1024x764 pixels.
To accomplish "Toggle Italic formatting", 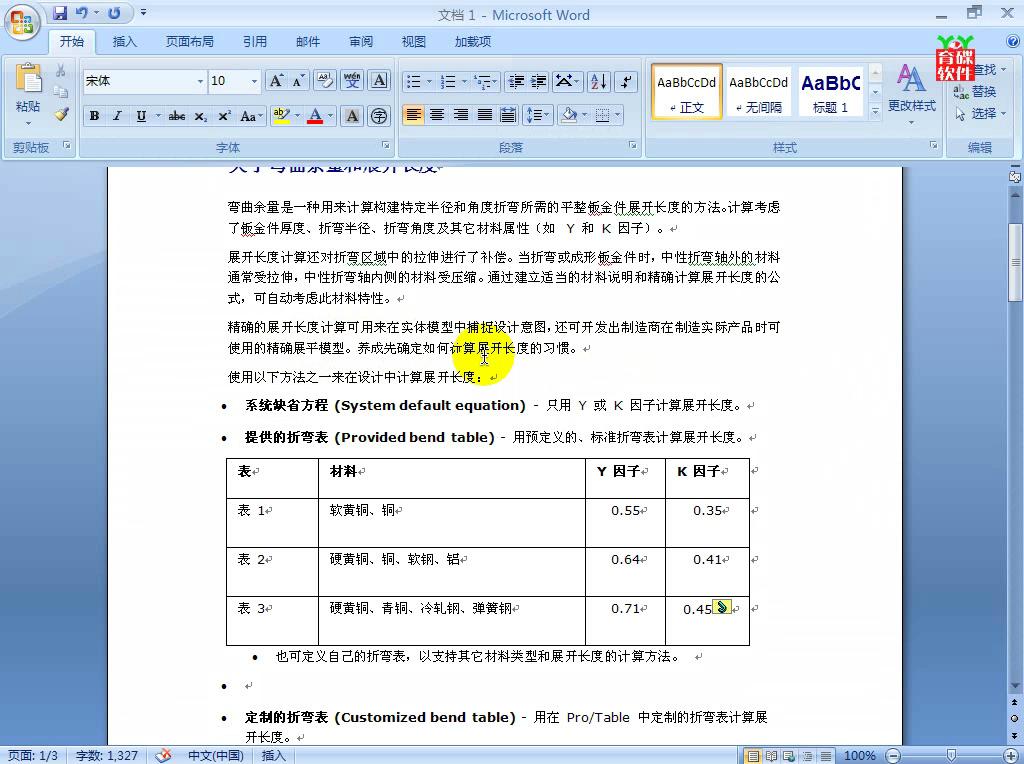I will (118, 116).
